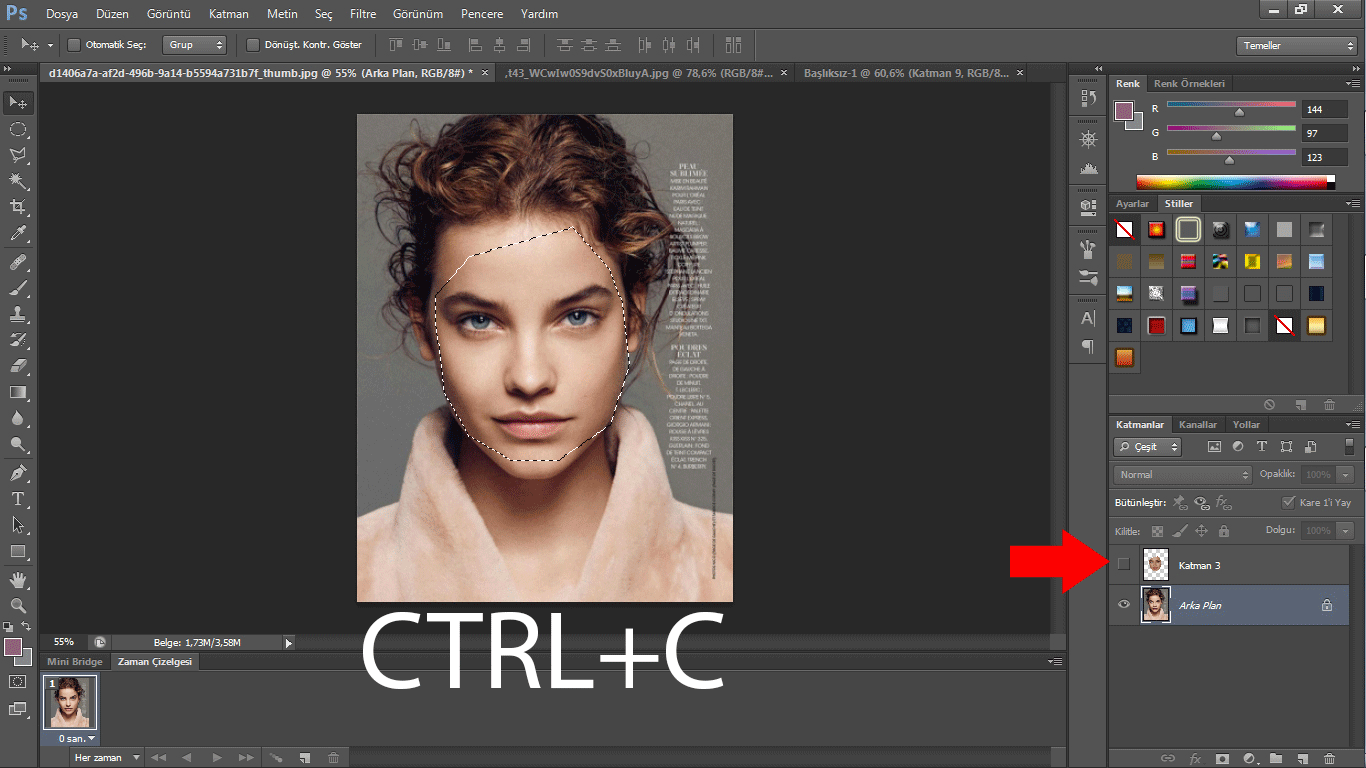Image resolution: width=1366 pixels, height=768 pixels.
Task: Select the Path Selection tool
Action: coord(18,524)
